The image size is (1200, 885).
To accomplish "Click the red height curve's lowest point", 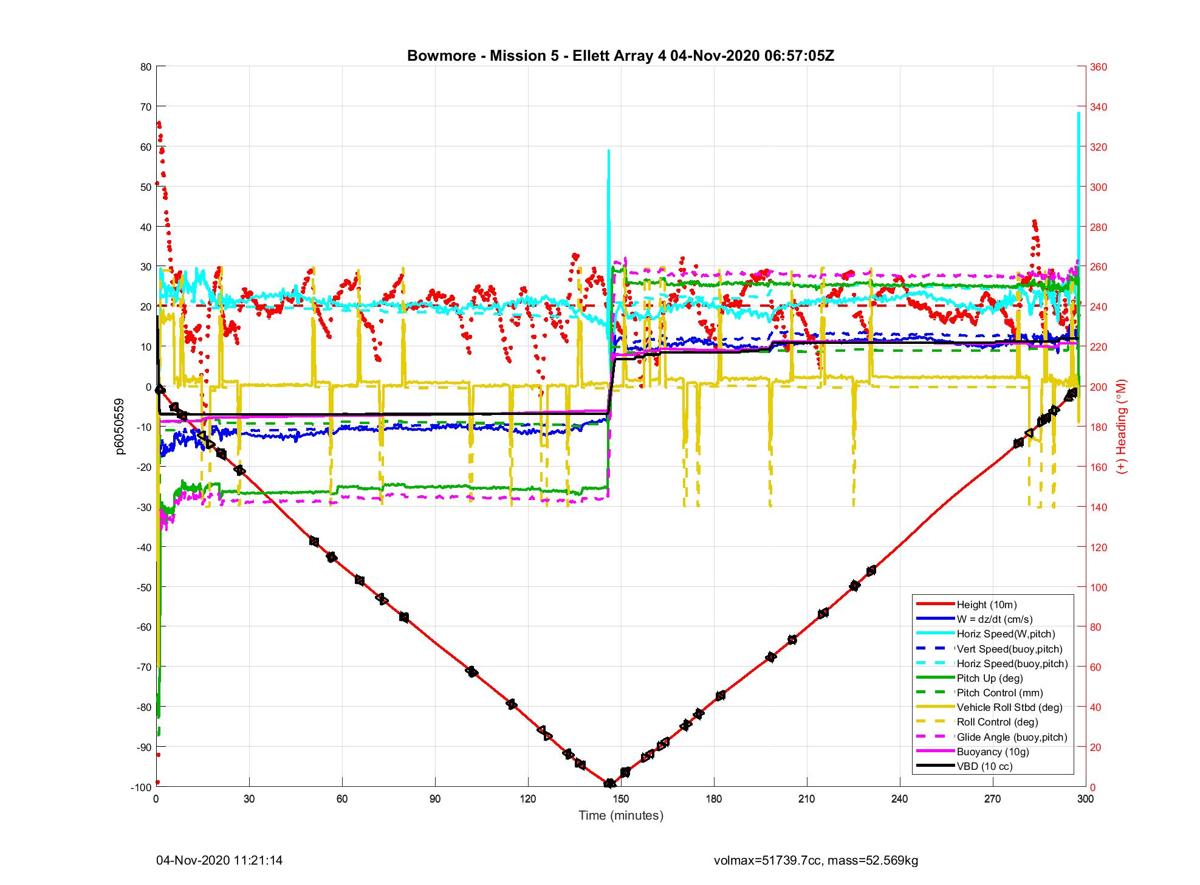I will pyautogui.click(x=609, y=784).
